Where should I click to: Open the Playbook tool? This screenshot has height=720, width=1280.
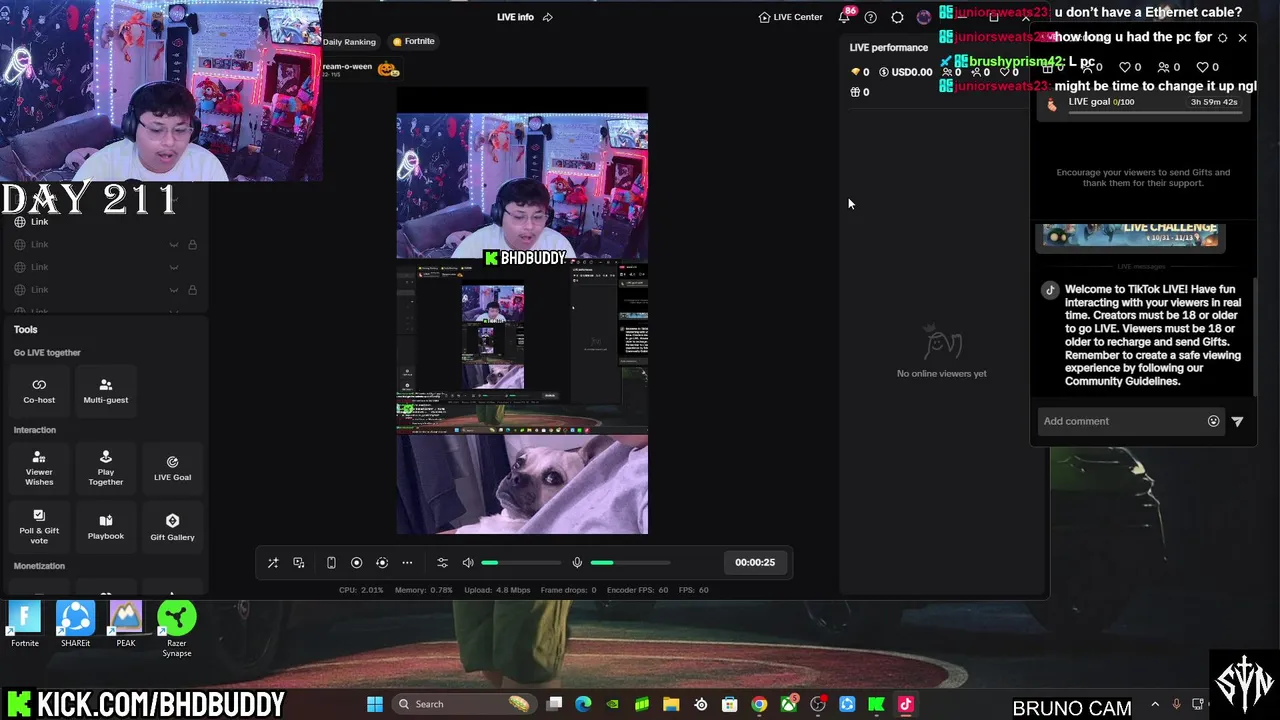click(106, 527)
